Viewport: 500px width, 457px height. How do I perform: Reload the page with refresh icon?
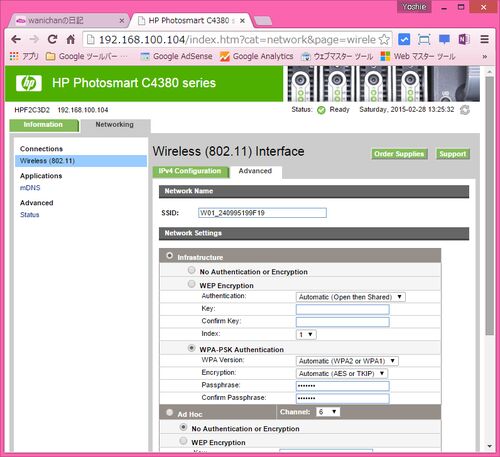click(52, 40)
